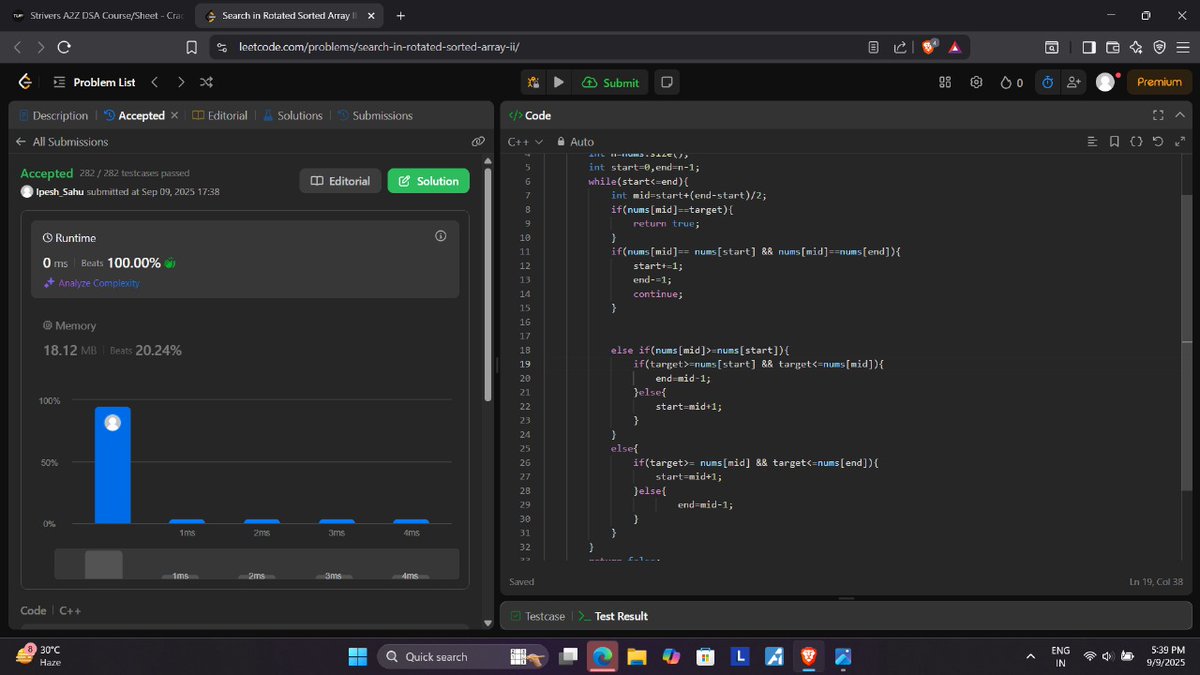Click the left panel vertical scrollbar

click(488, 285)
